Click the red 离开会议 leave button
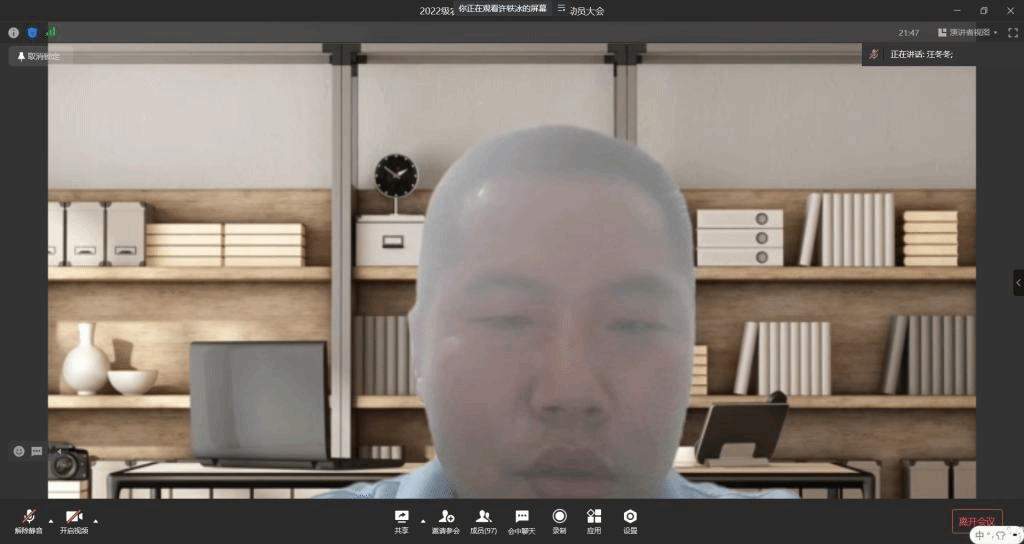Screen dimensions: 1024x544 point(976,521)
